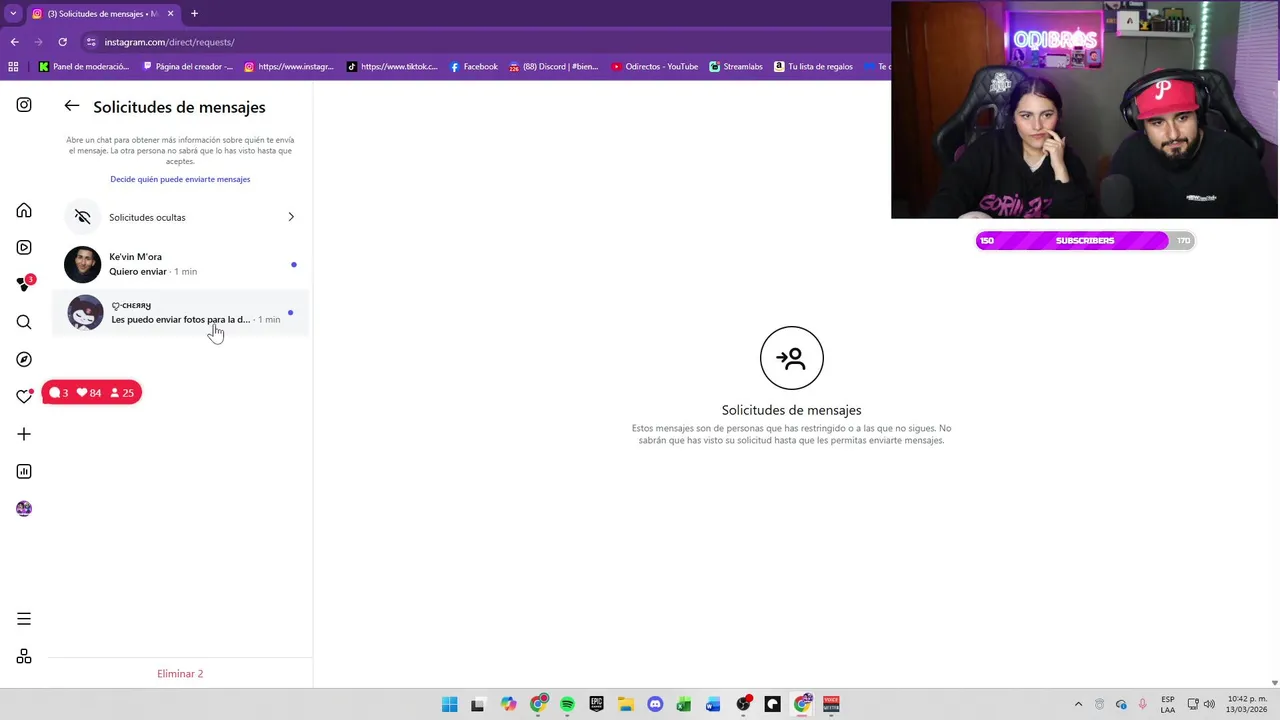
Task: Open the instagram URL bookmark
Action: (x=290, y=67)
